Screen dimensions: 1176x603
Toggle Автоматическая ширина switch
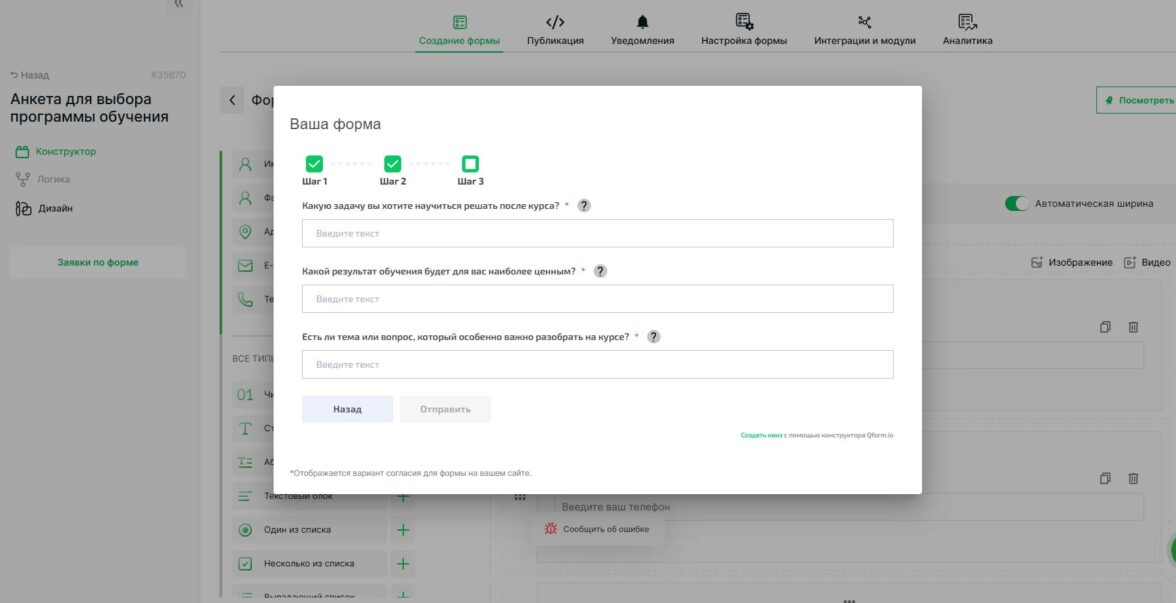click(x=1016, y=204)
